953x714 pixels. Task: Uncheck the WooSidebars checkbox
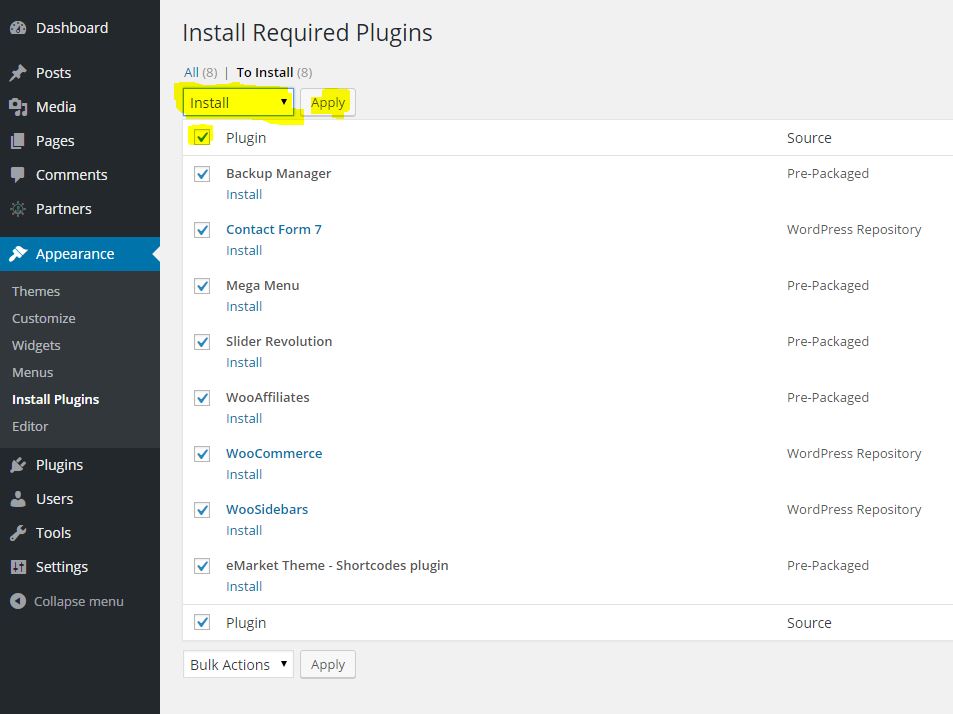(x=202, y=509)
